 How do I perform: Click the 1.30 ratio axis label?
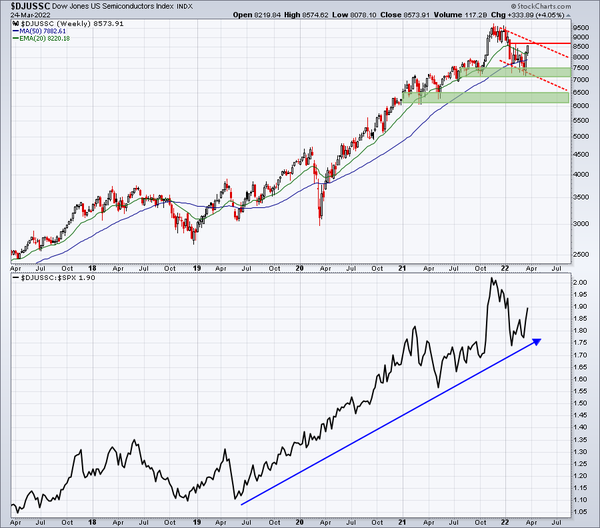[580, 452]
